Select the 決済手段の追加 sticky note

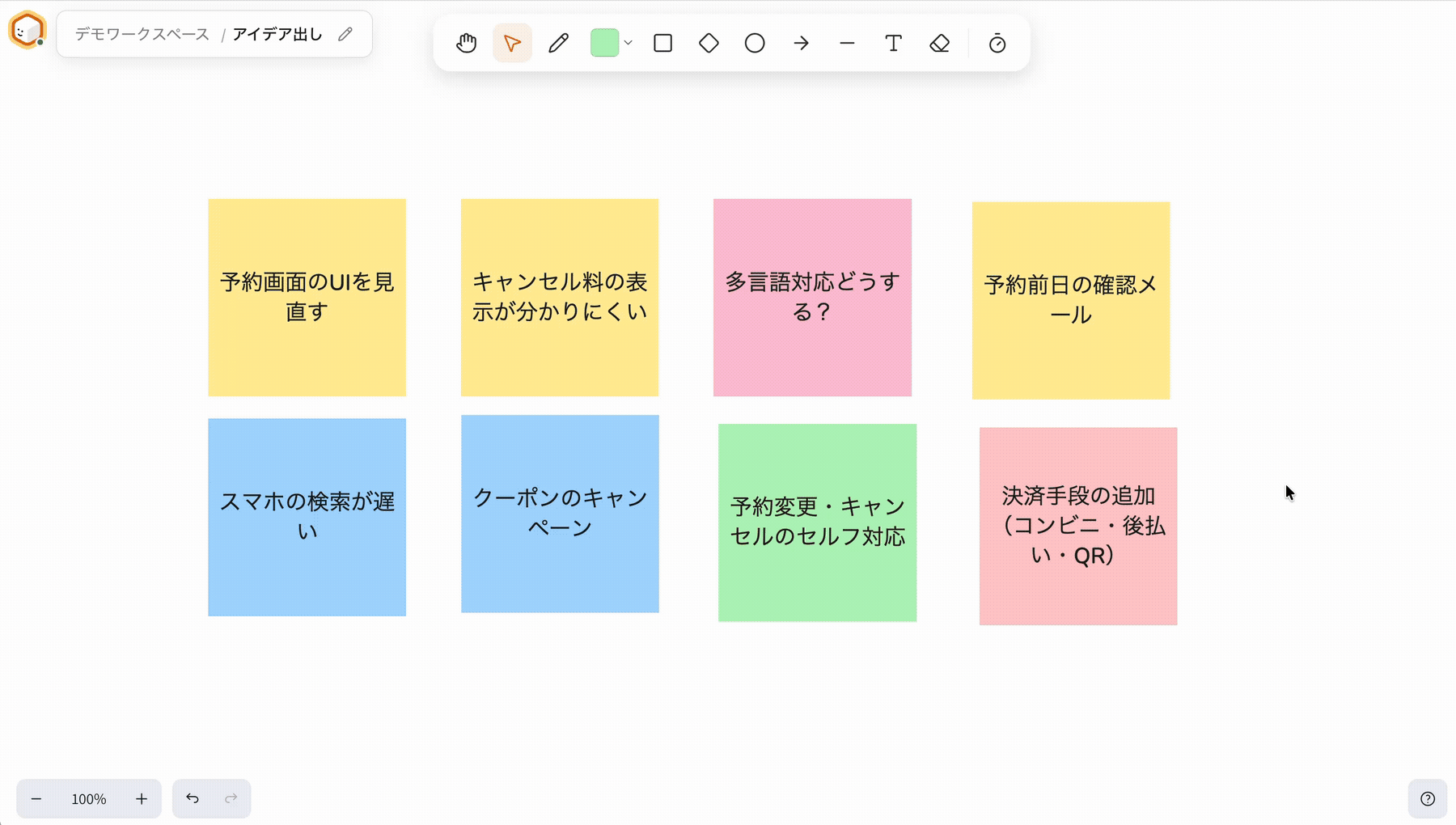click(x=1078, y=526)
